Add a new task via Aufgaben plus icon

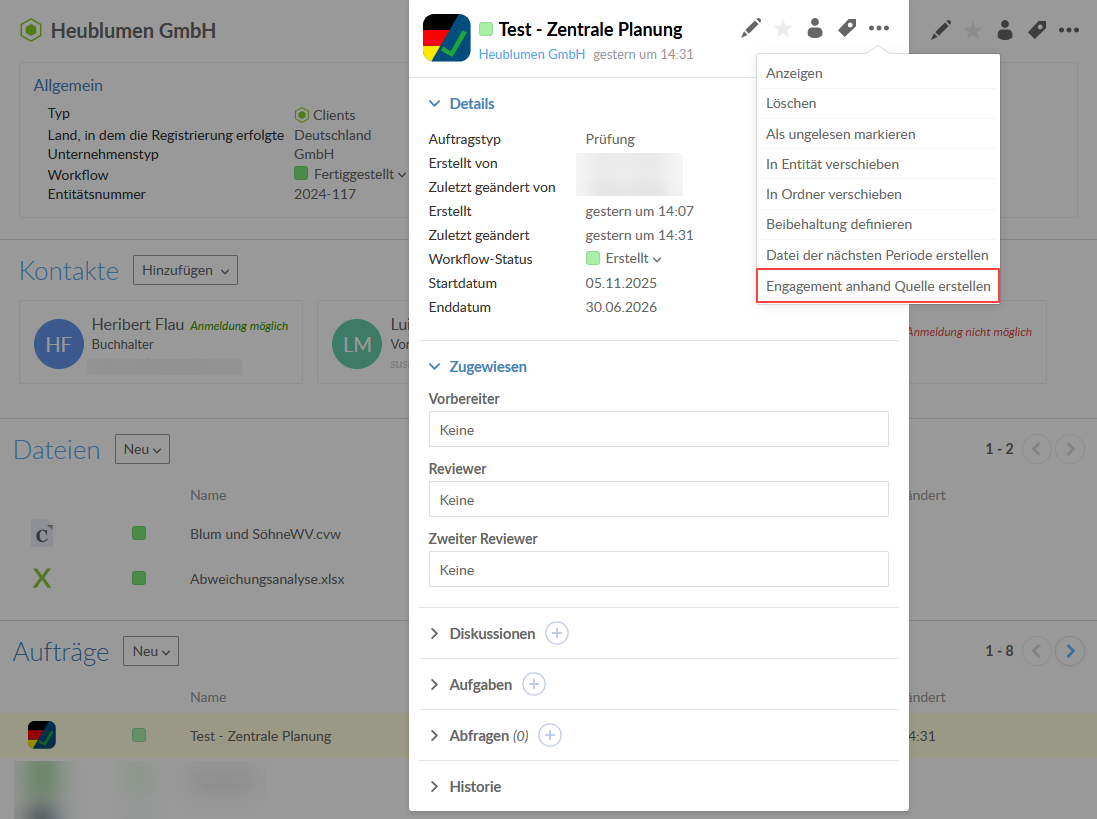534,685
